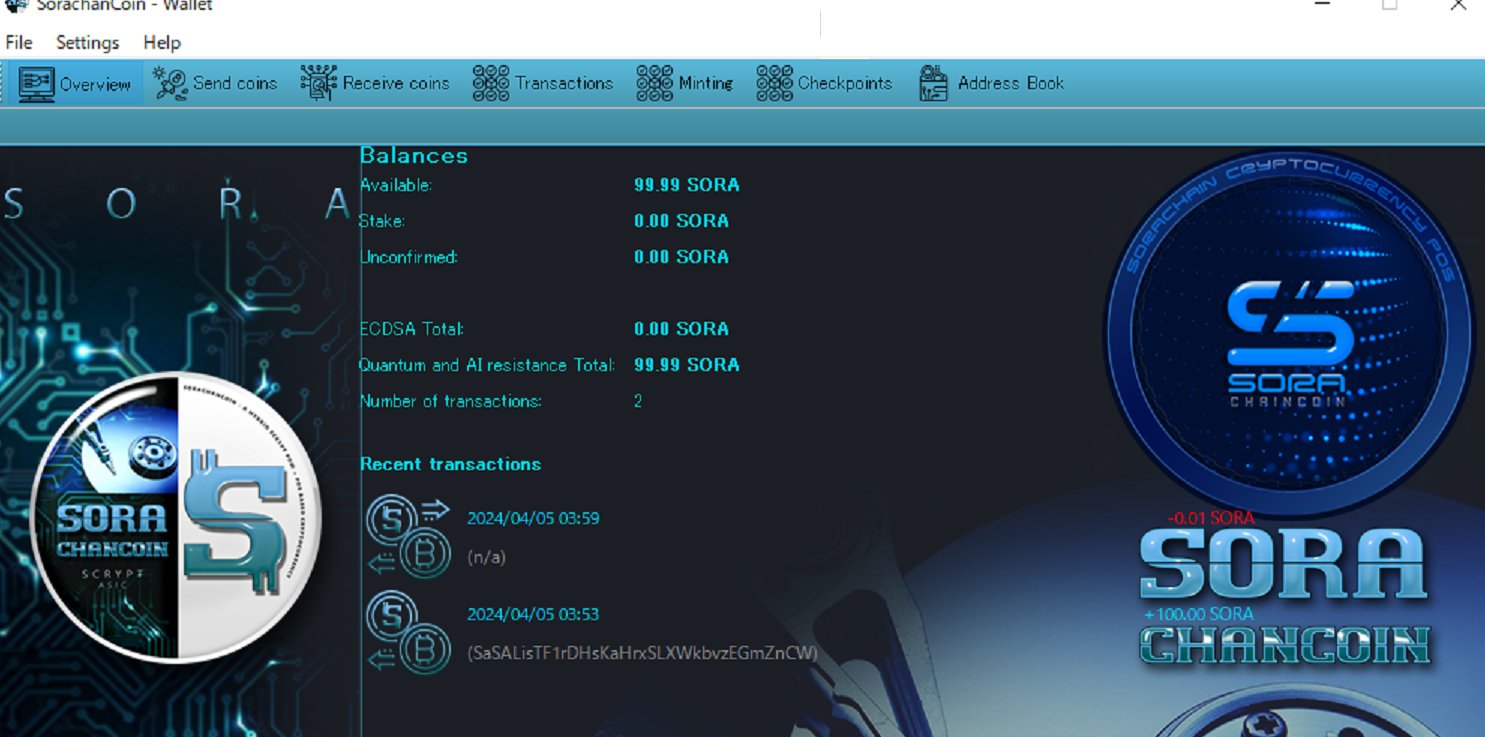1485x737 pixels.
Task: Click the Number of transactions: label
Action: tap(451, 401)
